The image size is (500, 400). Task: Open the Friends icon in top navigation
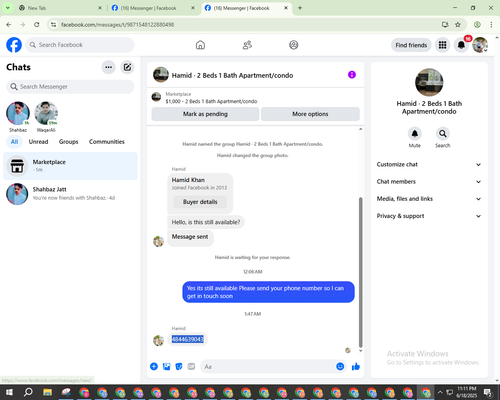247,45
